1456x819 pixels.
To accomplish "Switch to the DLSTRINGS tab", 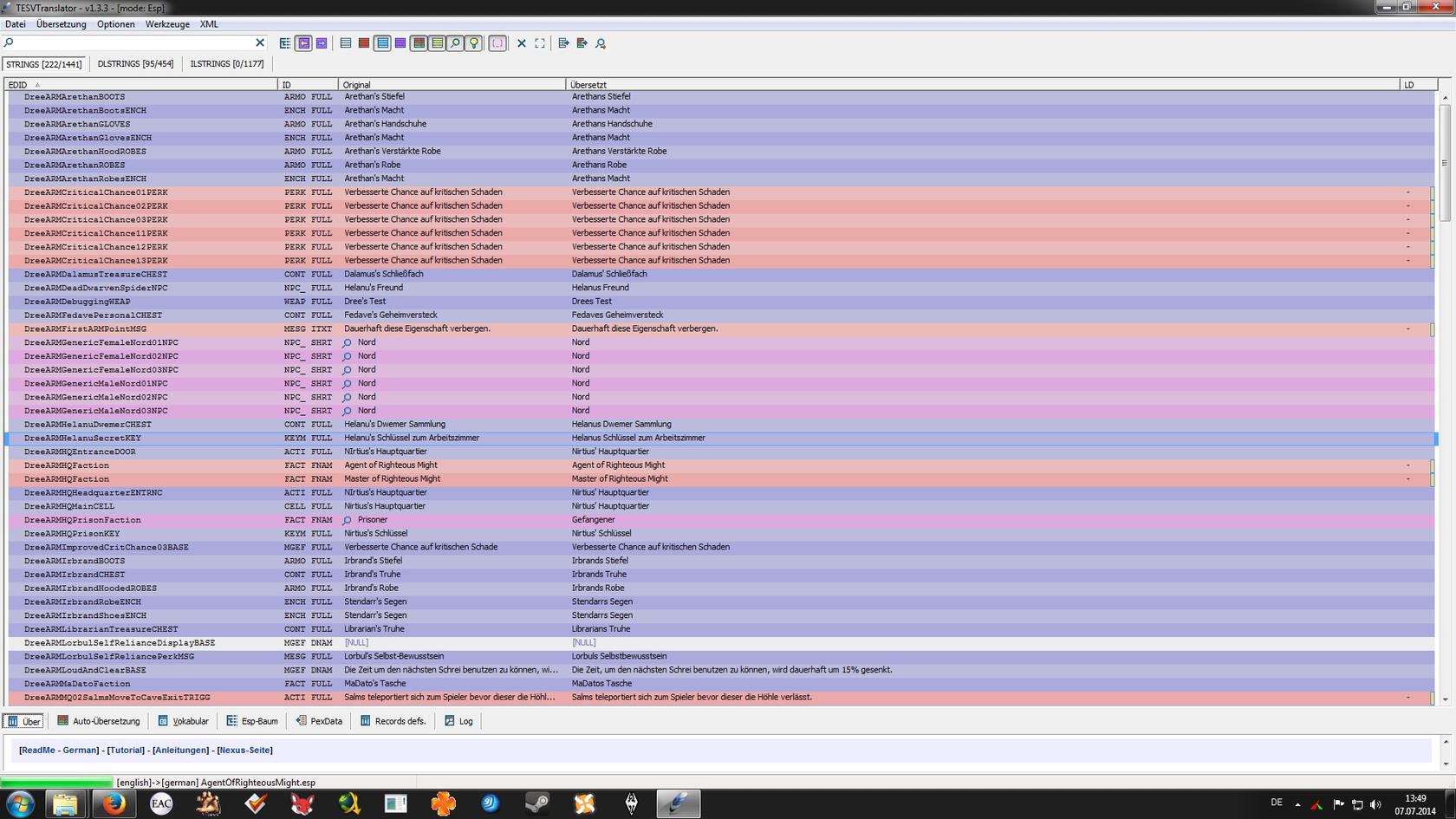I will [135, 64].
